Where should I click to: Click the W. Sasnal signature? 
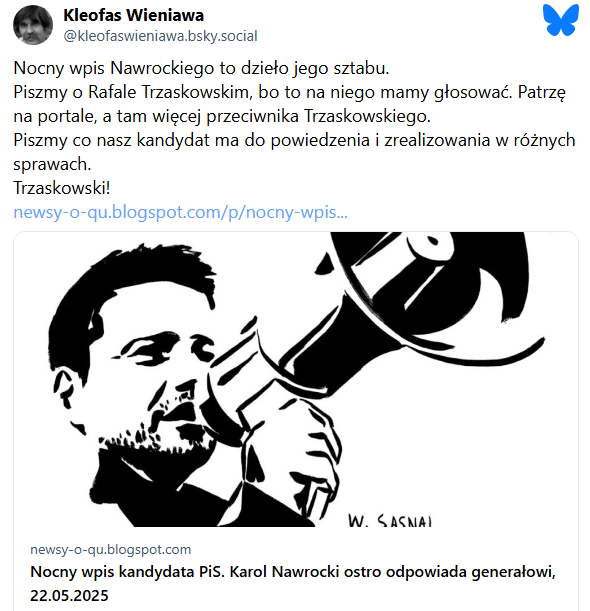pos(390,520)
